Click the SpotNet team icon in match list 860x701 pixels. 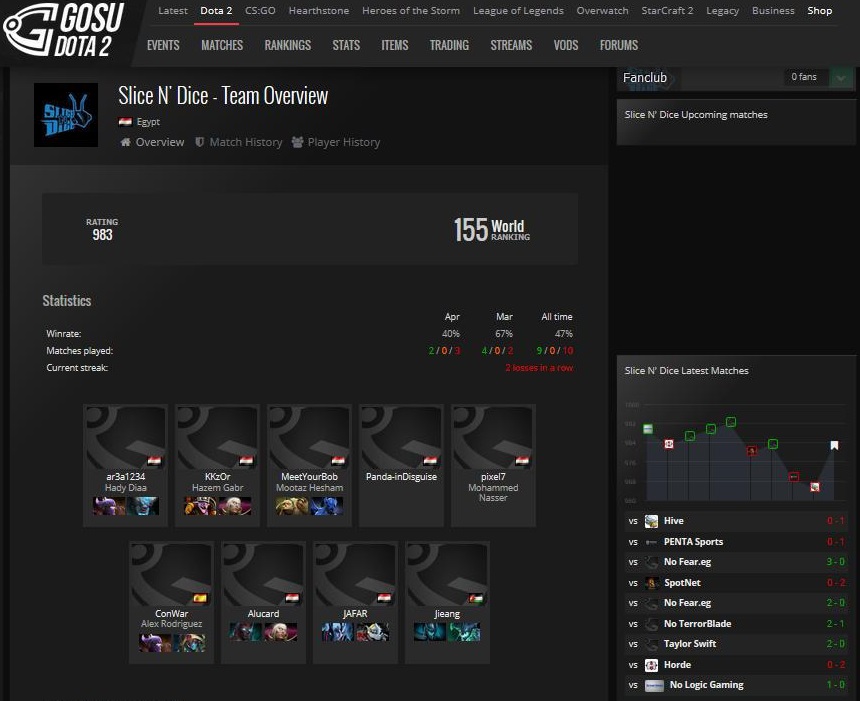652,583
